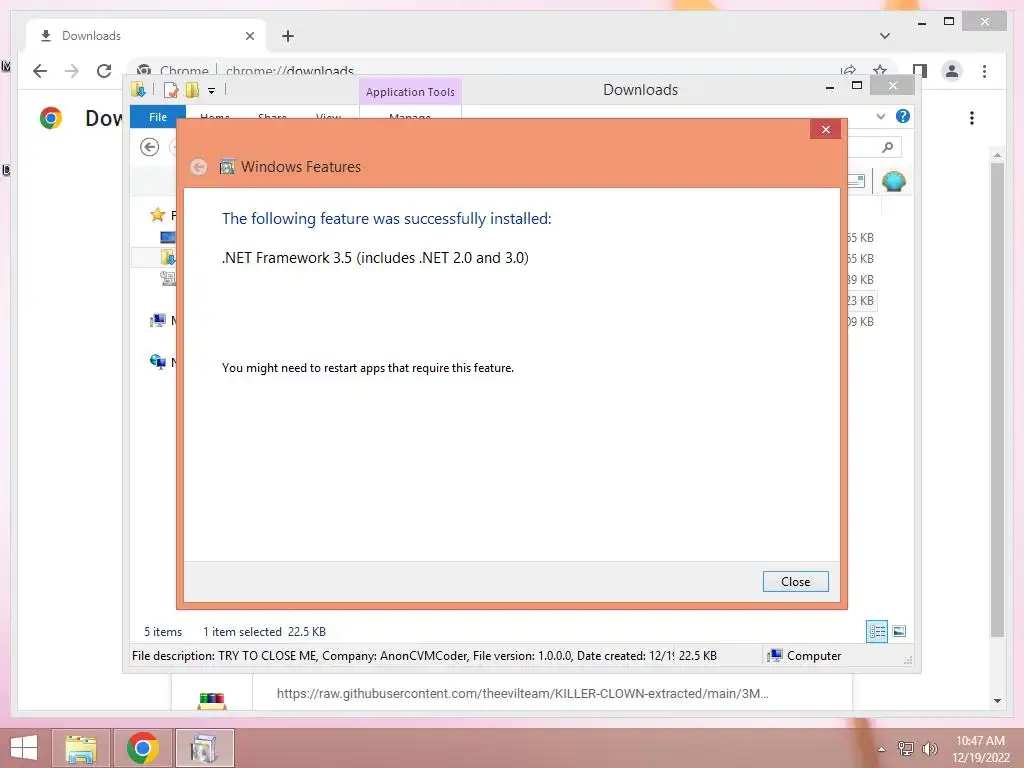Open the File tab in Downloads explorer
This screenshot has height=768, width=1024.
pyautogui.click(x=157, y=117)
